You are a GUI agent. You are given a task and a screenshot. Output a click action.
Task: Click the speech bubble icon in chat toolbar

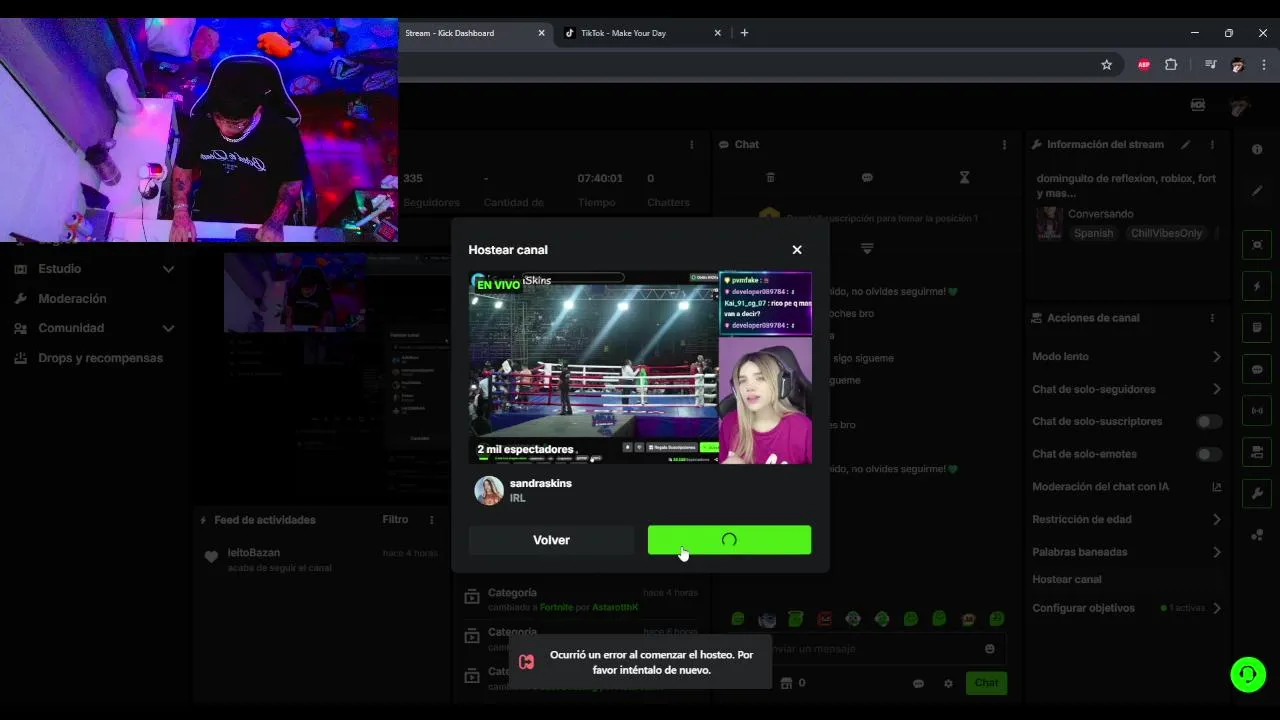(x=867, y=178)
